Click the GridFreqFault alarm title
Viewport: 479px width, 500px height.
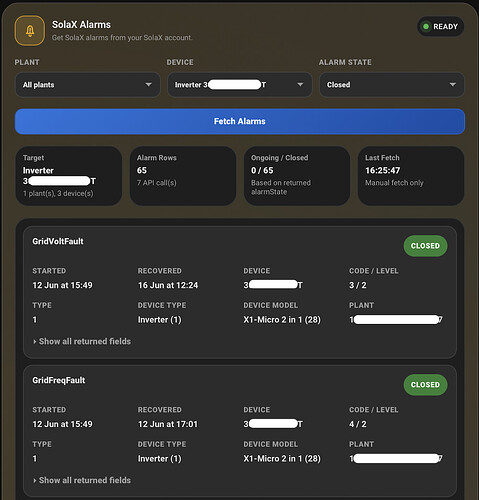59,380
